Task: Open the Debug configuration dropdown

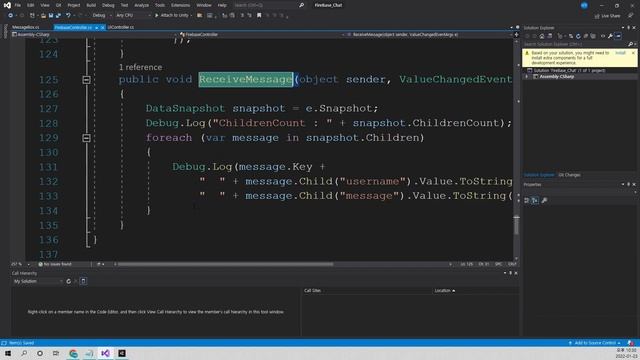Action: click(101, 16)
